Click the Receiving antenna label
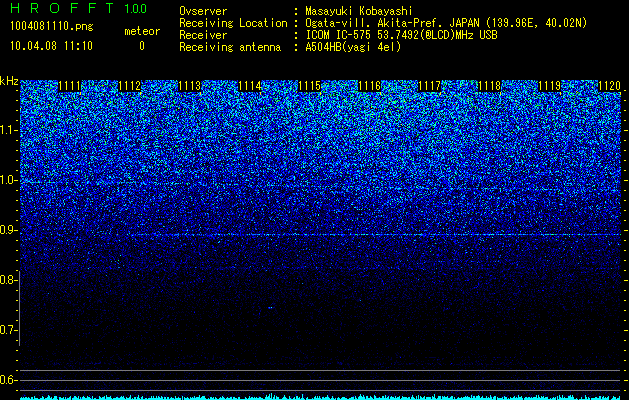 click(230, 47)
